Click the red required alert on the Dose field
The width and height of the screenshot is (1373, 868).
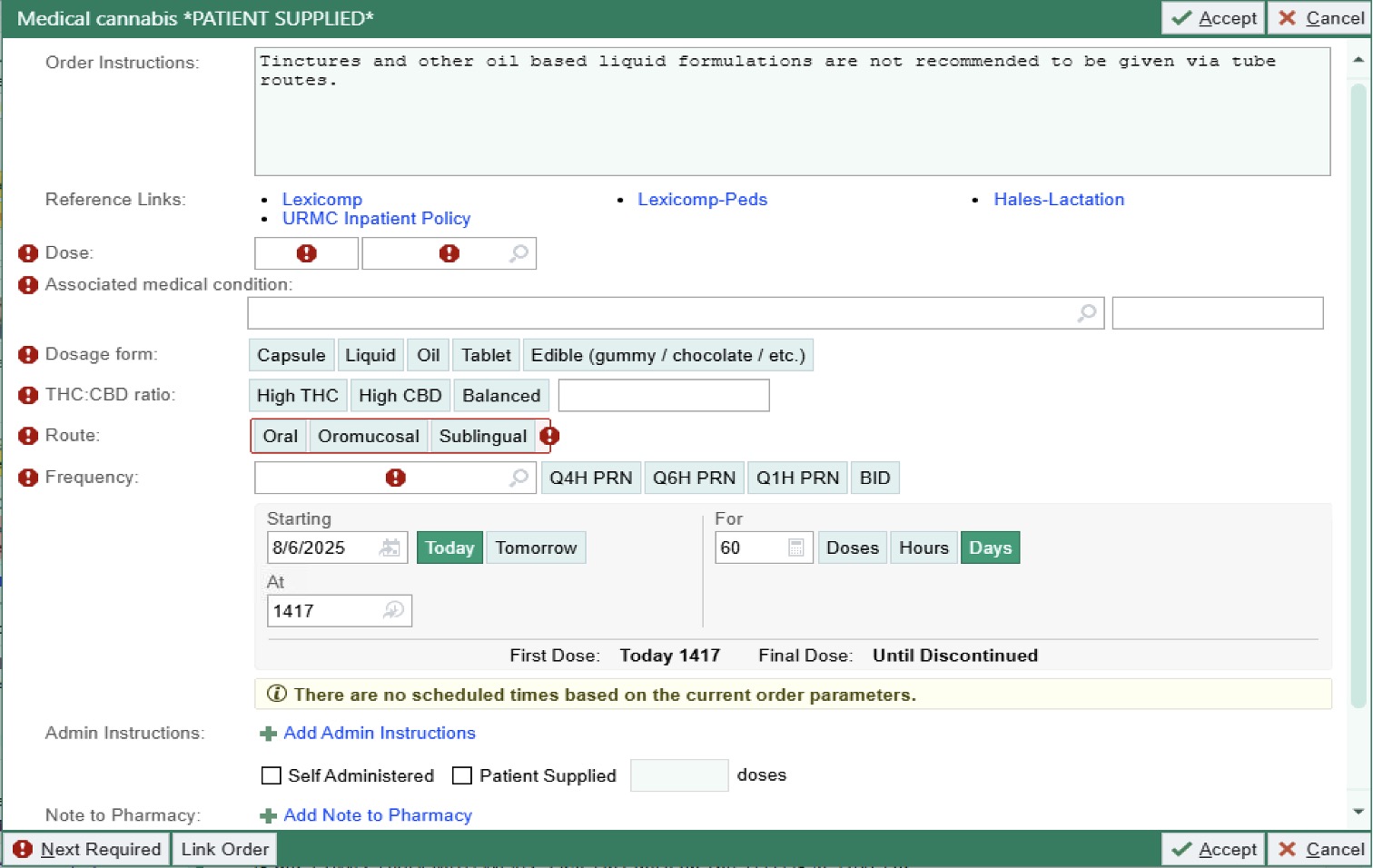pyautogui.click(x=306, y=252)
